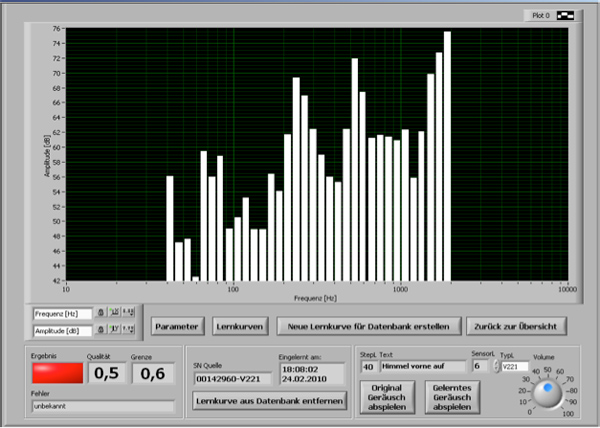Select the TypL V221 field

click(515, 367)
